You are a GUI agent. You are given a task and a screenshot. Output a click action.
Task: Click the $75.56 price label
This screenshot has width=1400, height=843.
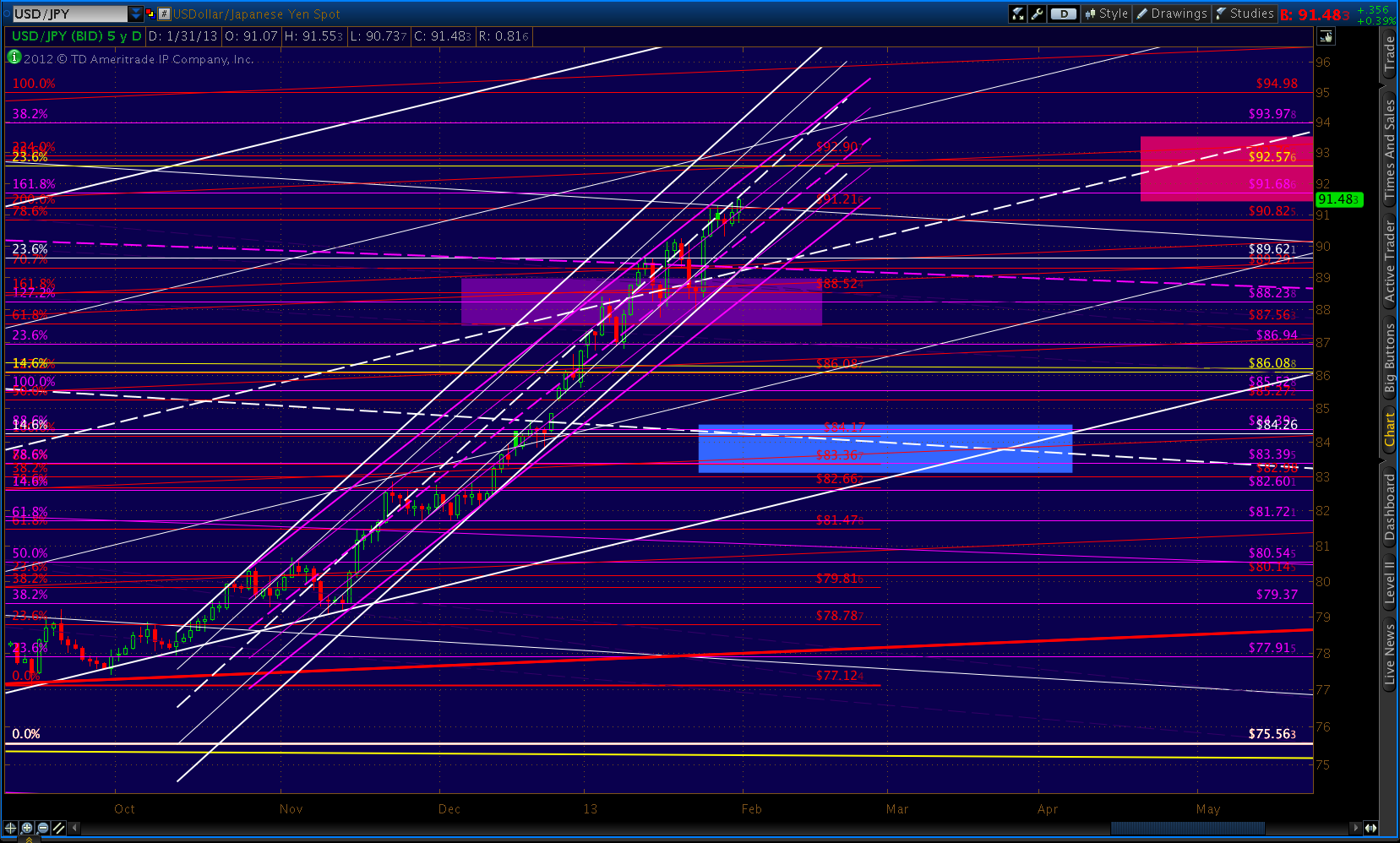1272,734
